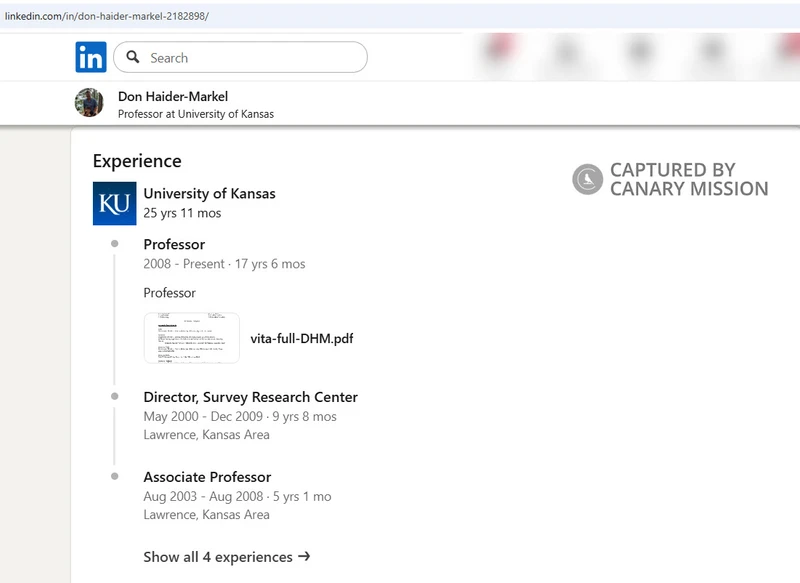The width and height of the screenshot is (800, 583).
Task: Select the linkedin.com URL in address bar
Action: pos(106,17)
